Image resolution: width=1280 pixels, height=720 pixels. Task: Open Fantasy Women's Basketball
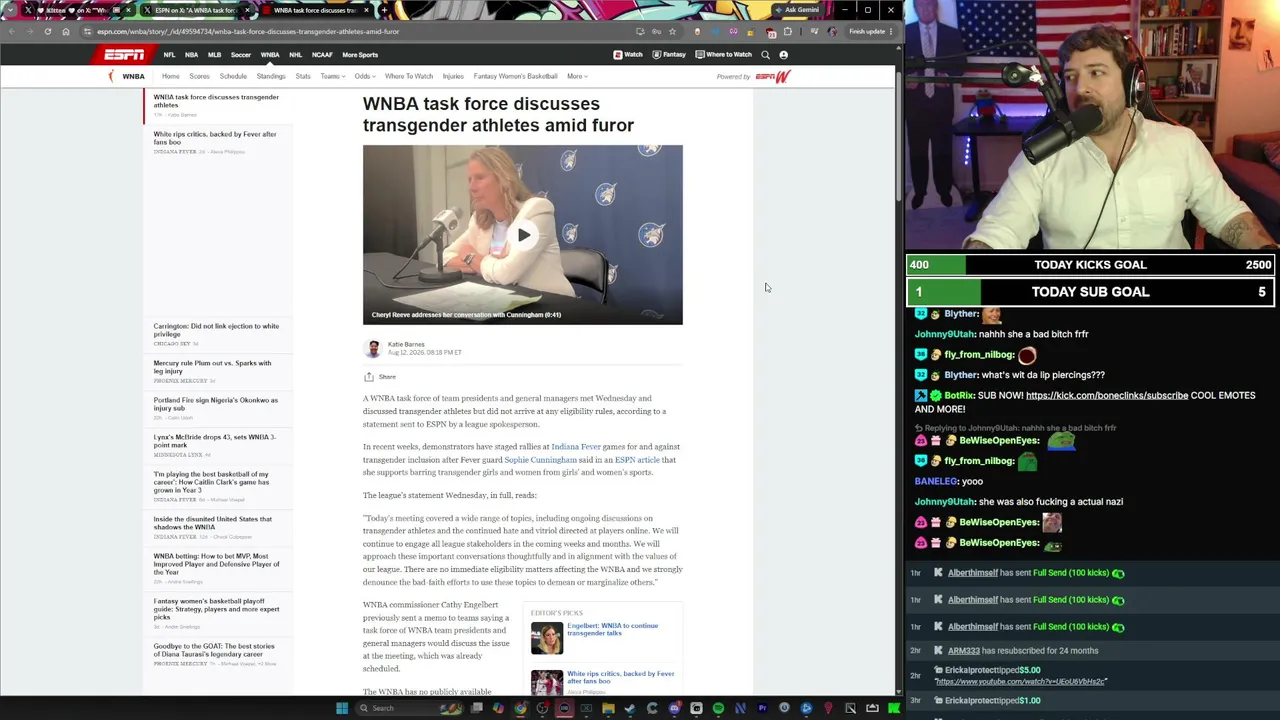pyautogui.click(x=515, y=76)
